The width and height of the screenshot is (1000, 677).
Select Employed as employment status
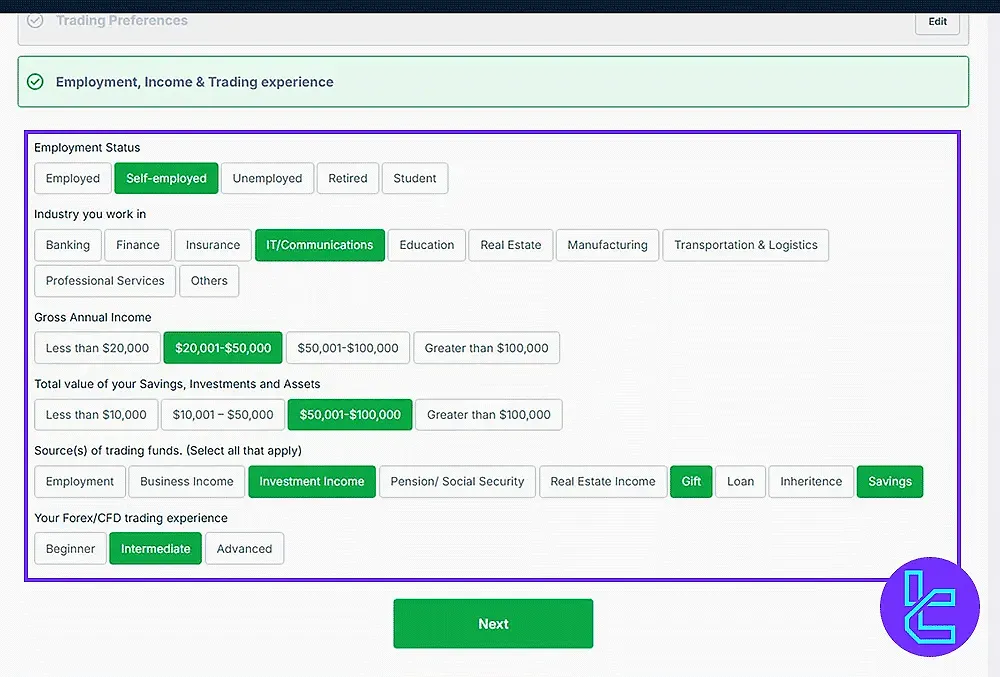tap(73, 179)
